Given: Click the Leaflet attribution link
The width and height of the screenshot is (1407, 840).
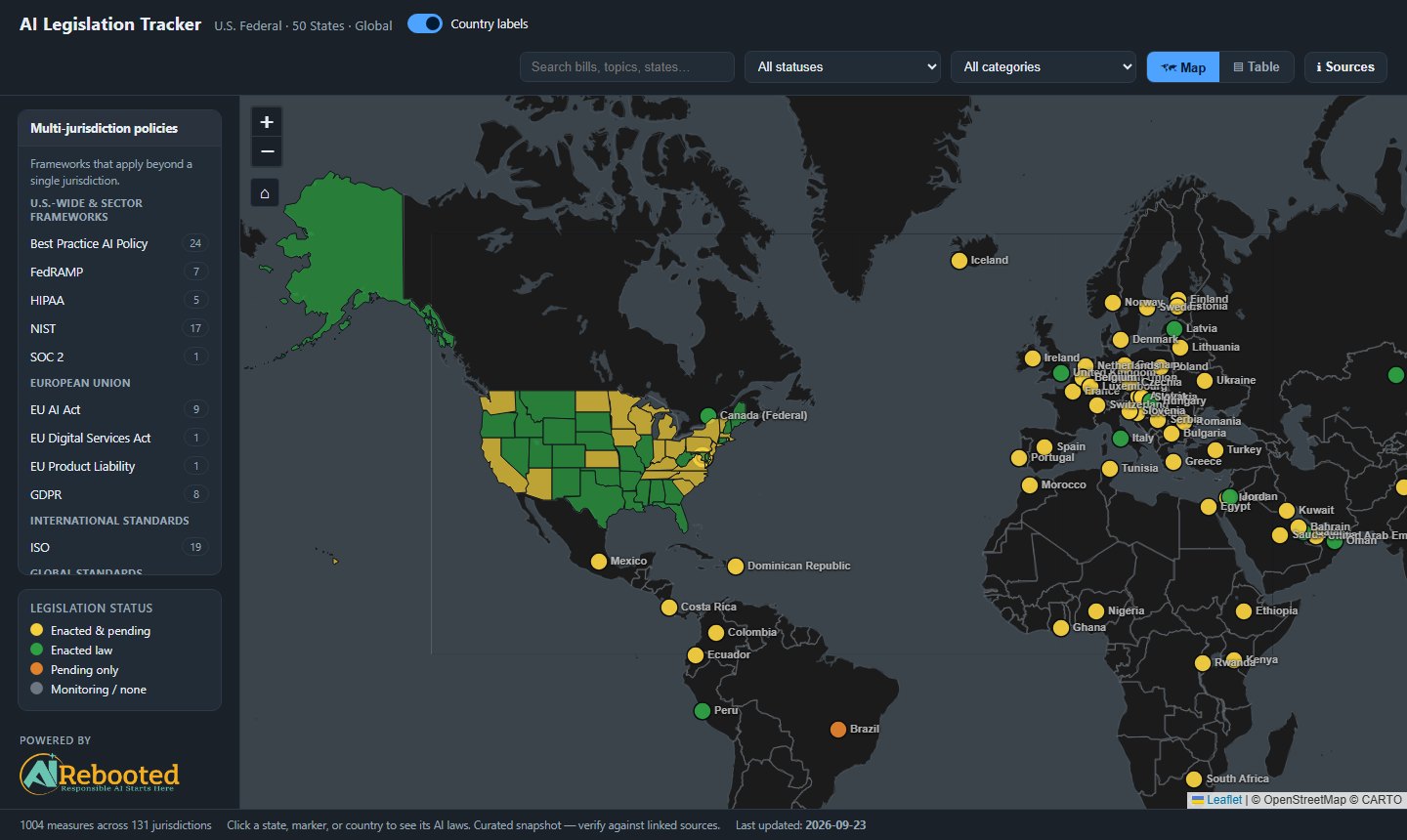Looking at the screenshot, I should click(x=1224, y=800).
